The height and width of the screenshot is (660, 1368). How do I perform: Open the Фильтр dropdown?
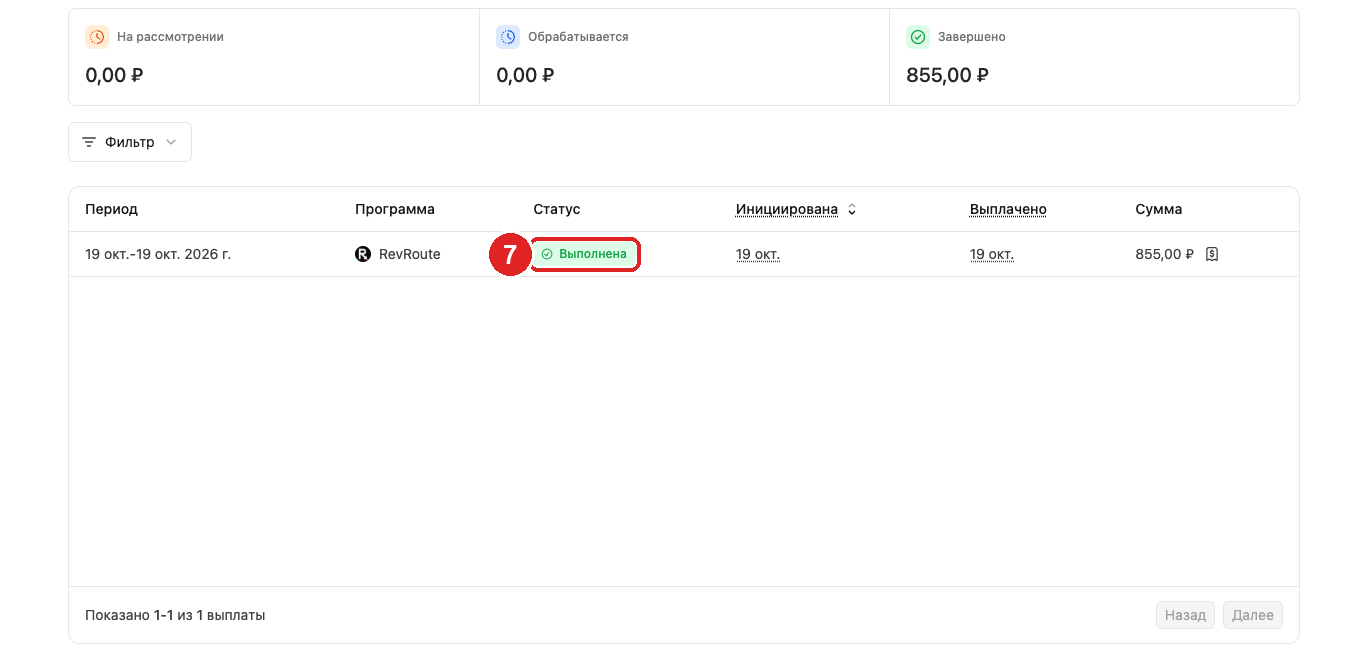click(130, 142)
